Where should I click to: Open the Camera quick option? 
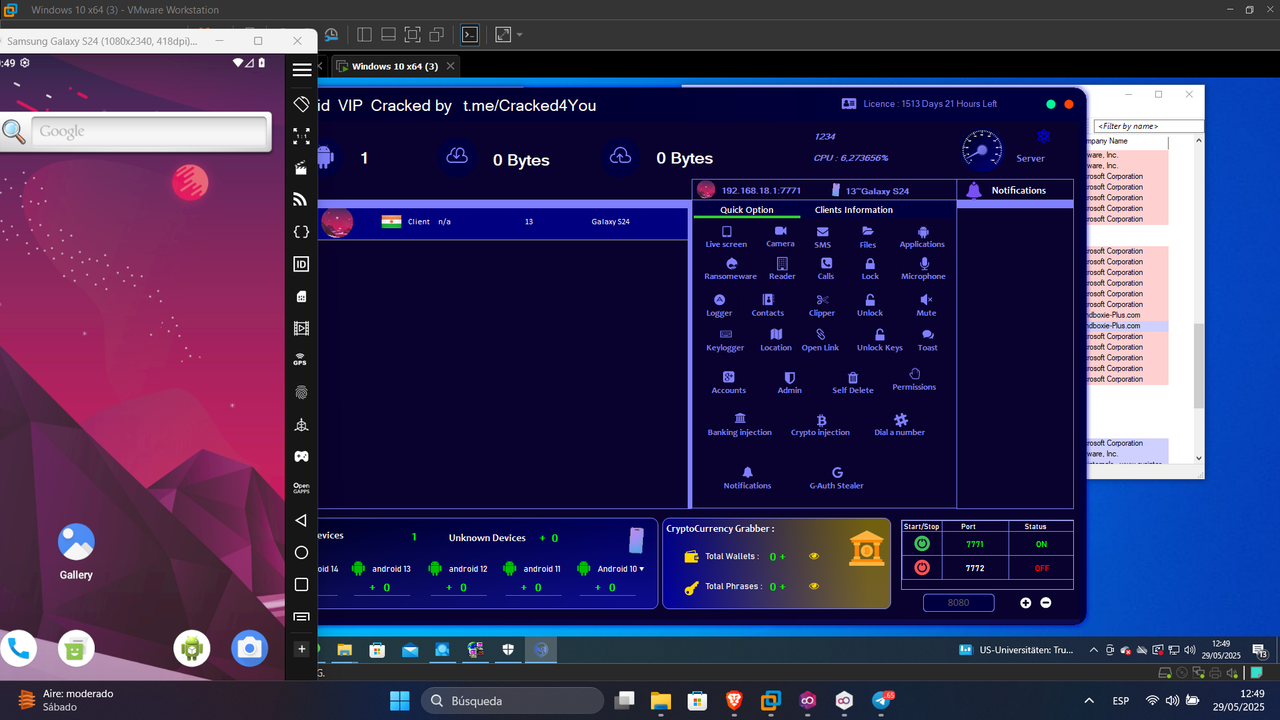point(780,236)
